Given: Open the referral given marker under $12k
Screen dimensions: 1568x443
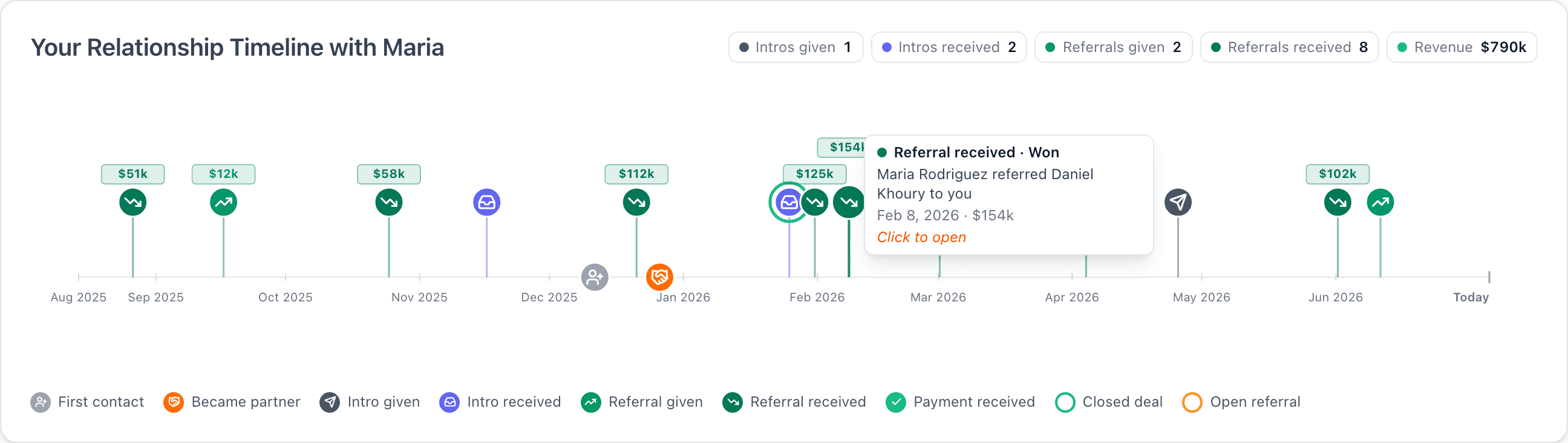Looking at the screenshot, I should pos(223,202).
